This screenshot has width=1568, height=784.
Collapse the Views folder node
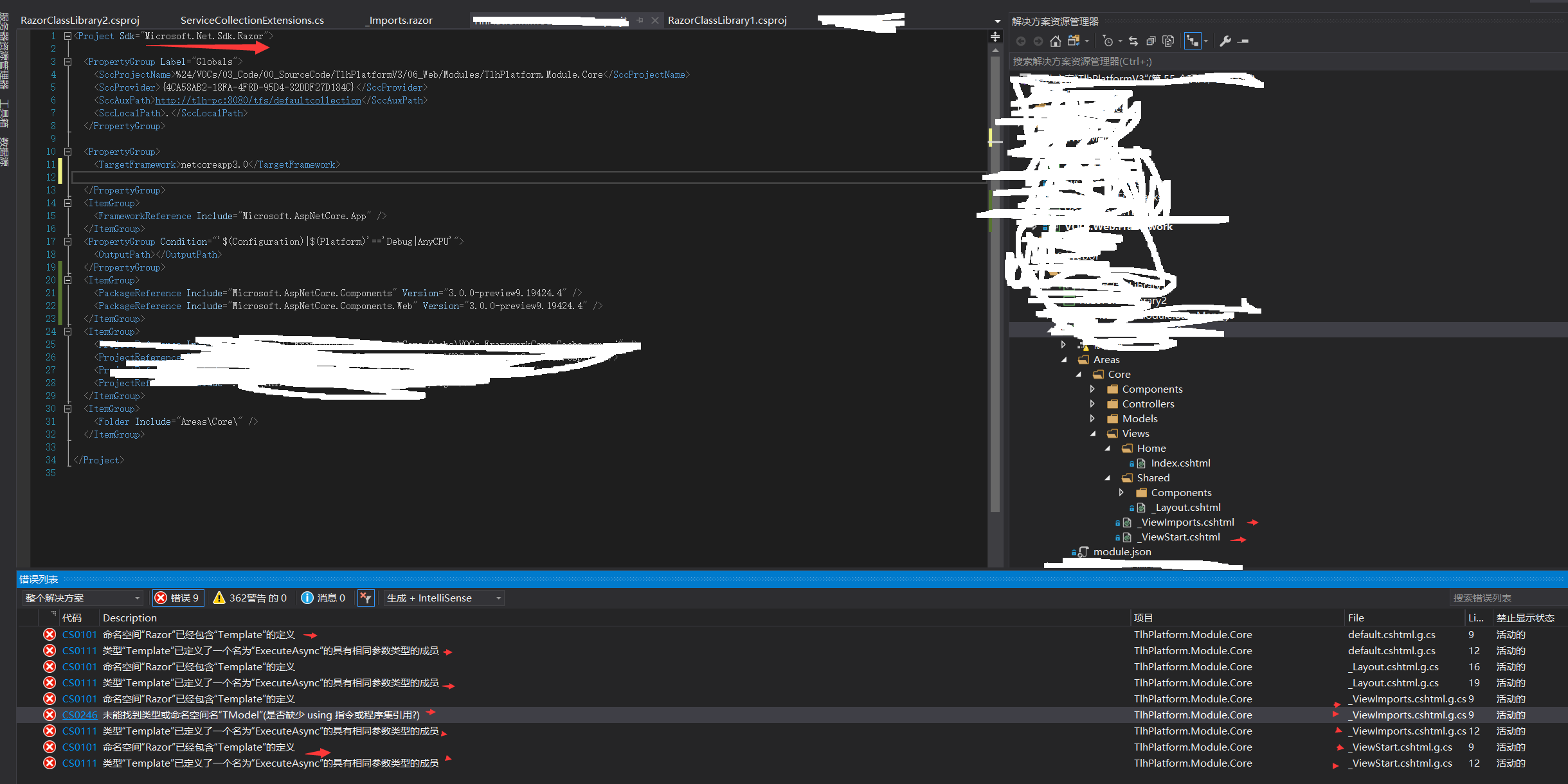pyautogui.click(x=1093, y=434)
